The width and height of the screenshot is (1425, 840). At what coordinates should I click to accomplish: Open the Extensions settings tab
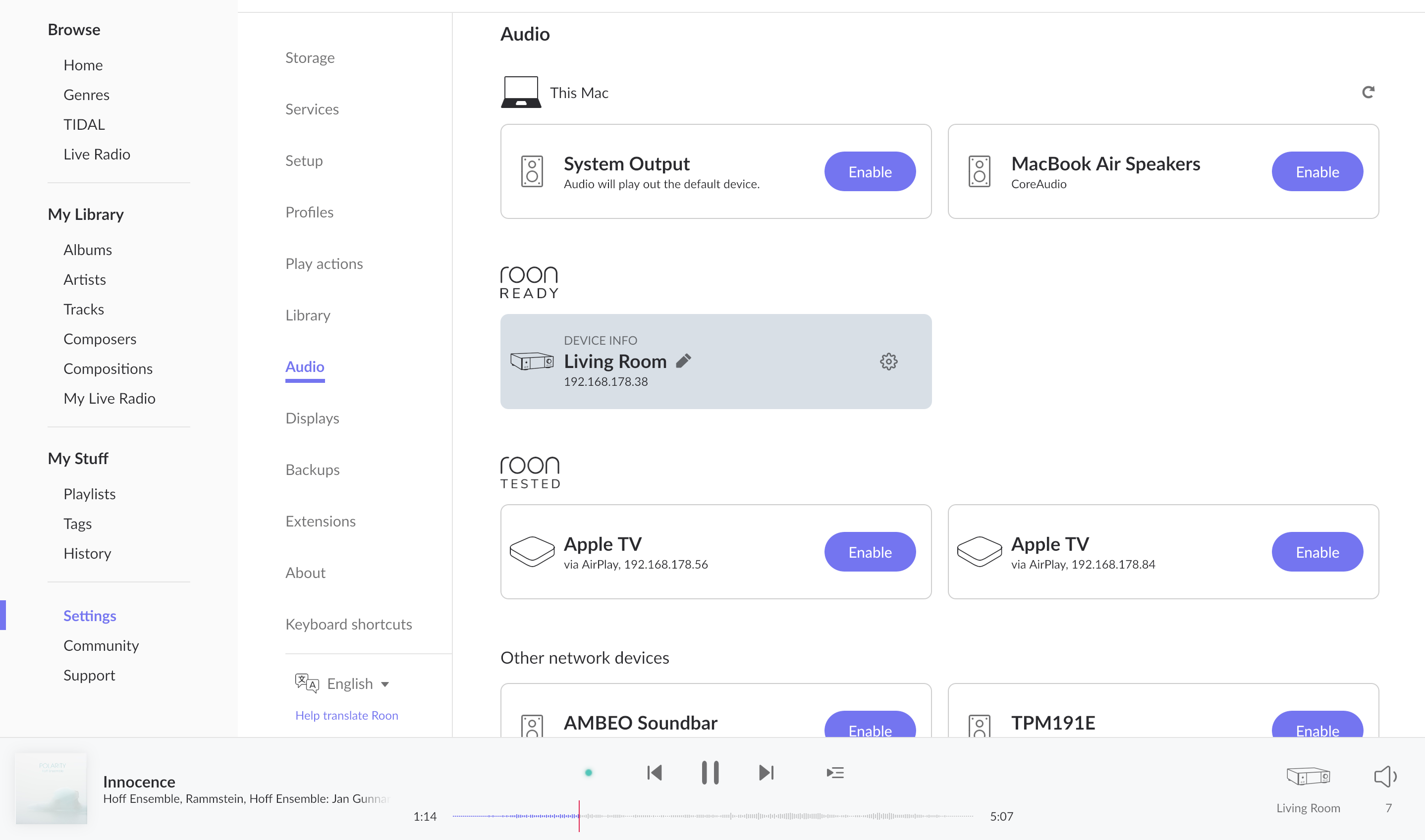coord(321,522)
